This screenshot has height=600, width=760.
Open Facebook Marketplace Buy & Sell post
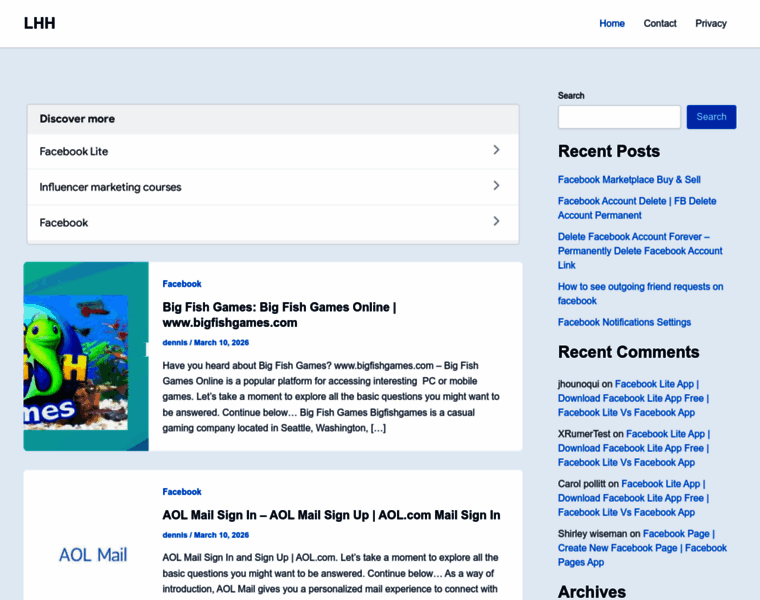coord(629,180)
